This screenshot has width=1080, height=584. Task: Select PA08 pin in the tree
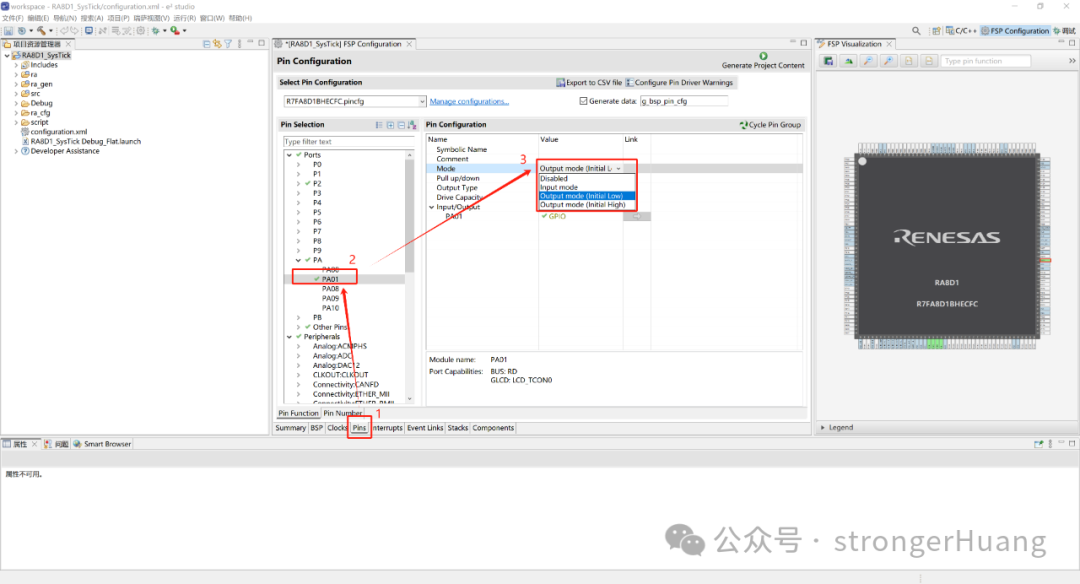330,289
